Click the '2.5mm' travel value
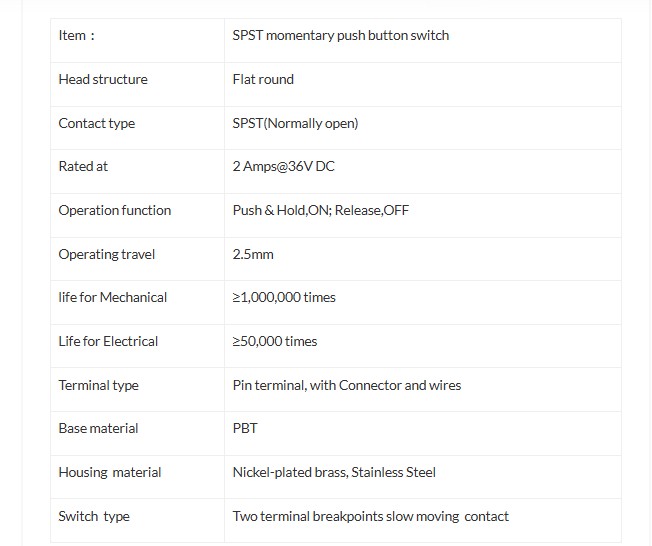This screenshot has height=546, width=652. (253, 255)
